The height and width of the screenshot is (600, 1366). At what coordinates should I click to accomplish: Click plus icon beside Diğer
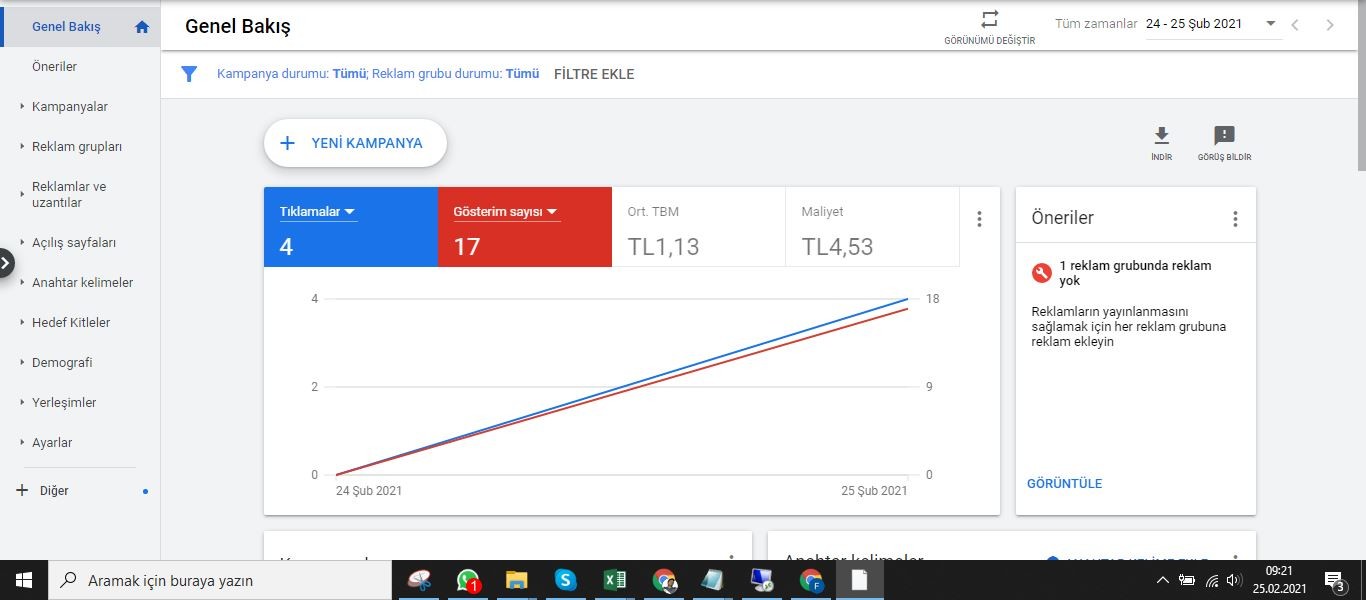tap(22, 490)
